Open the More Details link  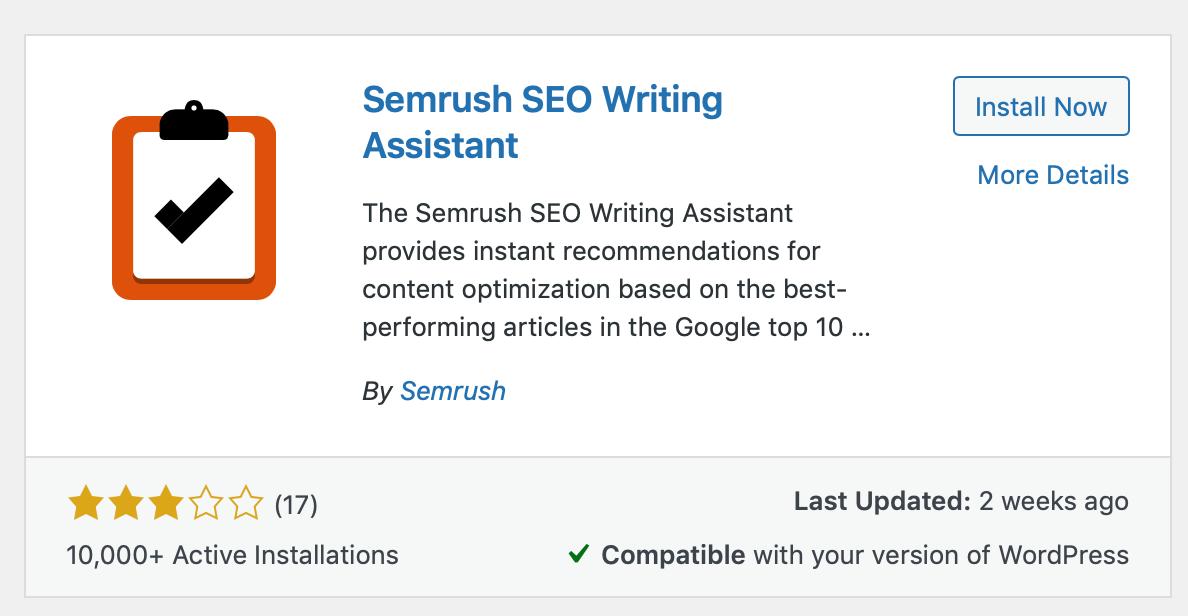tap(1052, 175)
